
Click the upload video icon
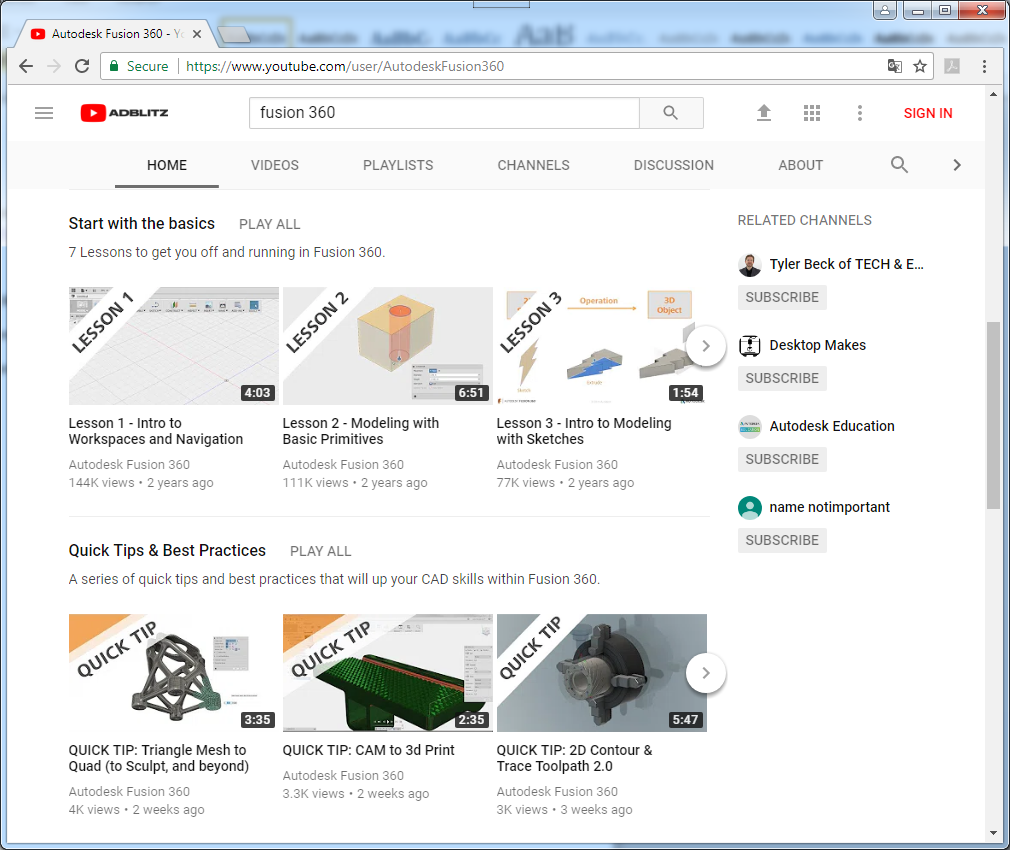(763, 113)
